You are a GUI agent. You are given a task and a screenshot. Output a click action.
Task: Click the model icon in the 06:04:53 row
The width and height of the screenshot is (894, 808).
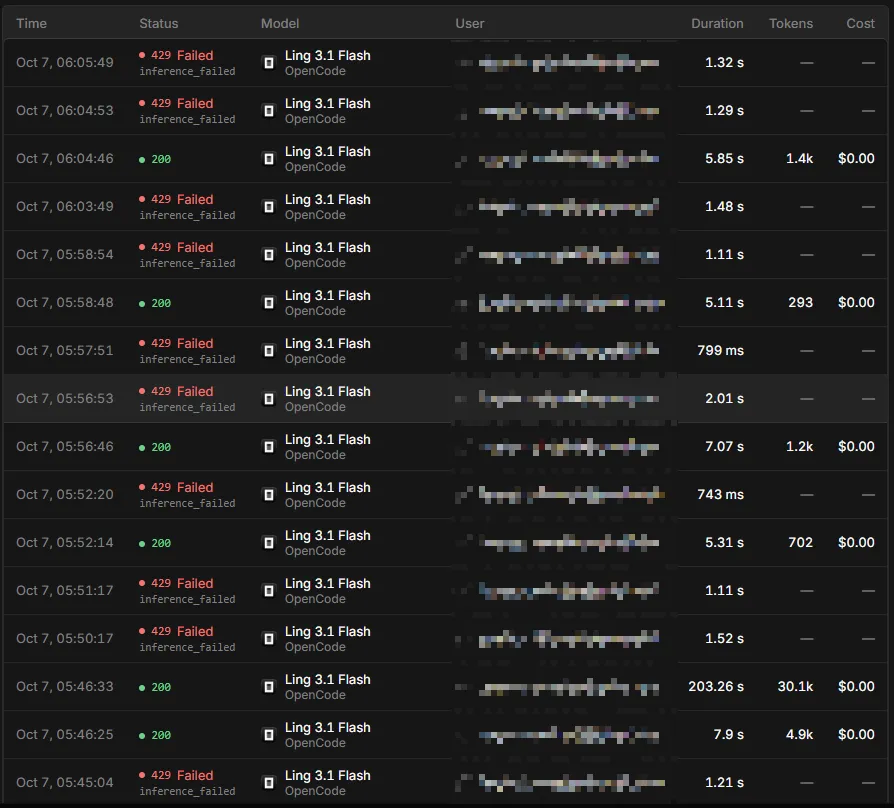[269, 111]
